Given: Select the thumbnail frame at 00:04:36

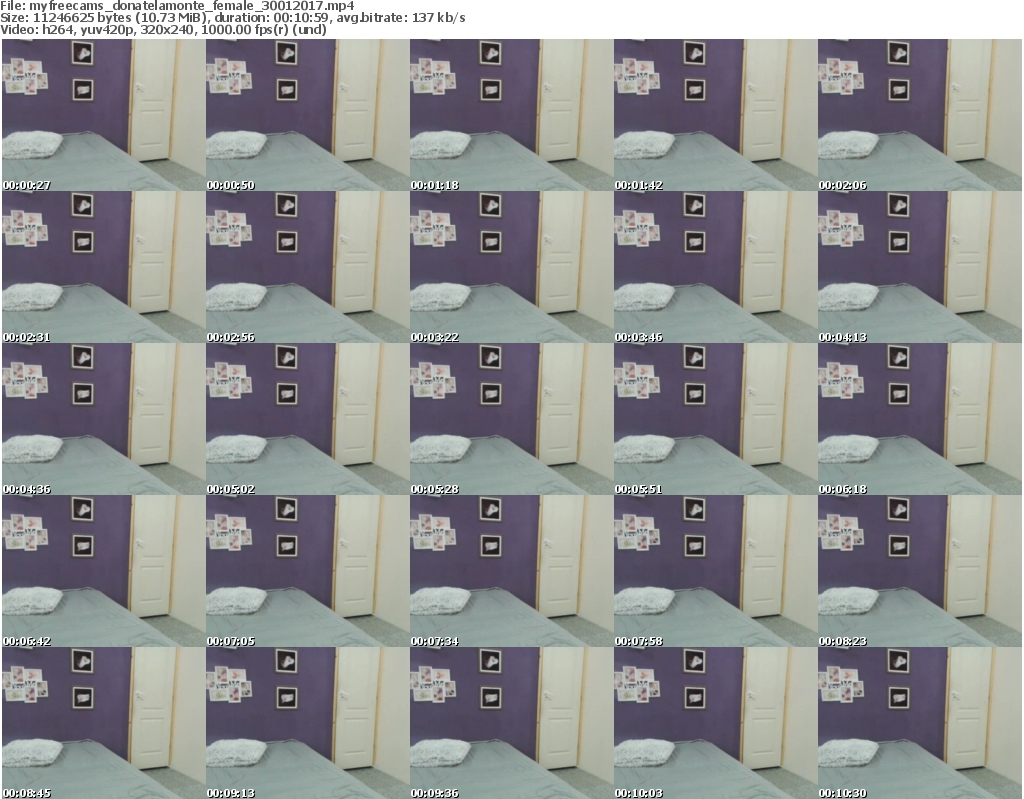Looking at the screenshot, I should tap(104, 419).
